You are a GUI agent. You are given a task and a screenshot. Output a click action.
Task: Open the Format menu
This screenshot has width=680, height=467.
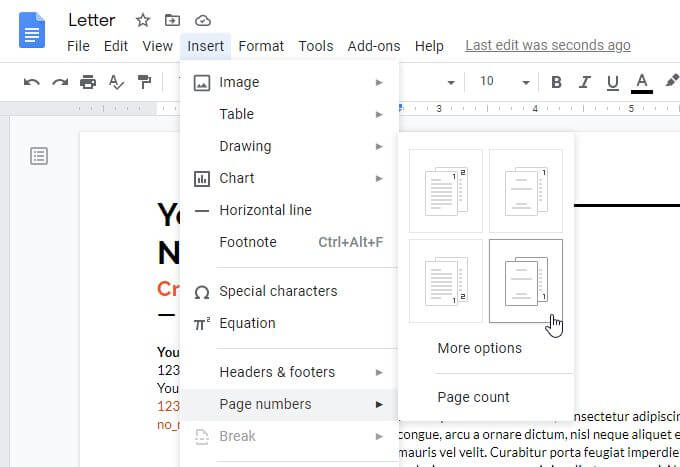(261, 45)
